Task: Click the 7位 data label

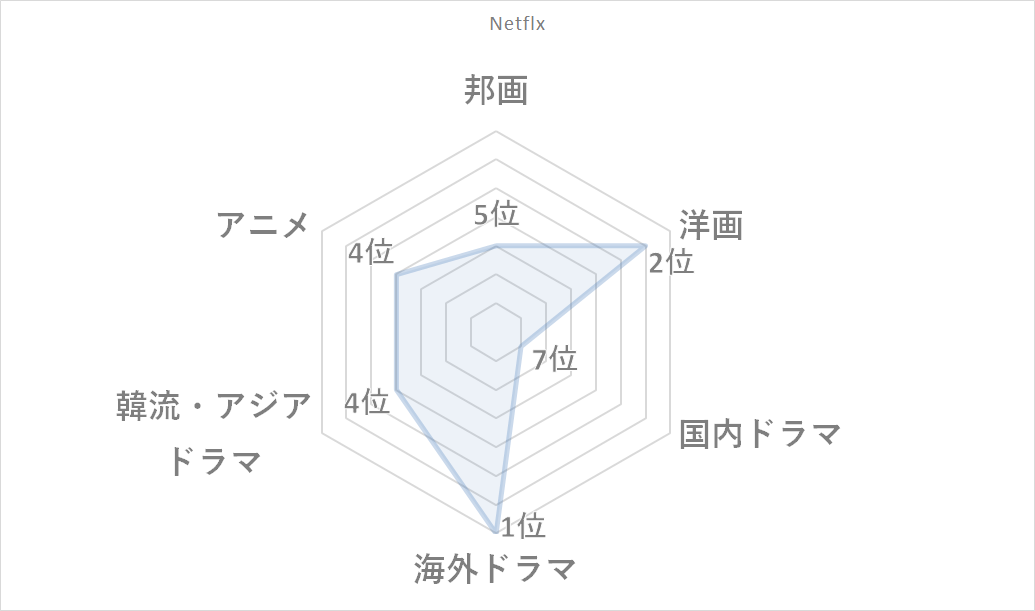Action: (x=555, y=359)
